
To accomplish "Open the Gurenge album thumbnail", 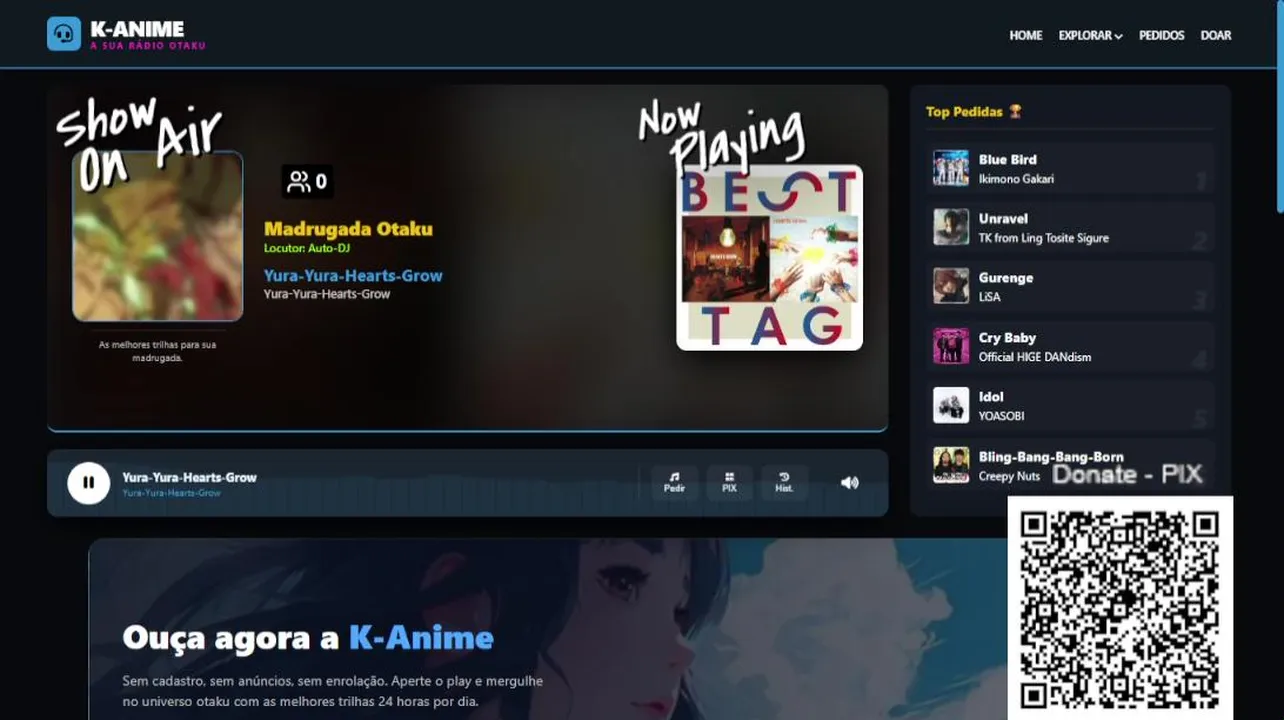I will pyautogui.click(x=951, y=286).
